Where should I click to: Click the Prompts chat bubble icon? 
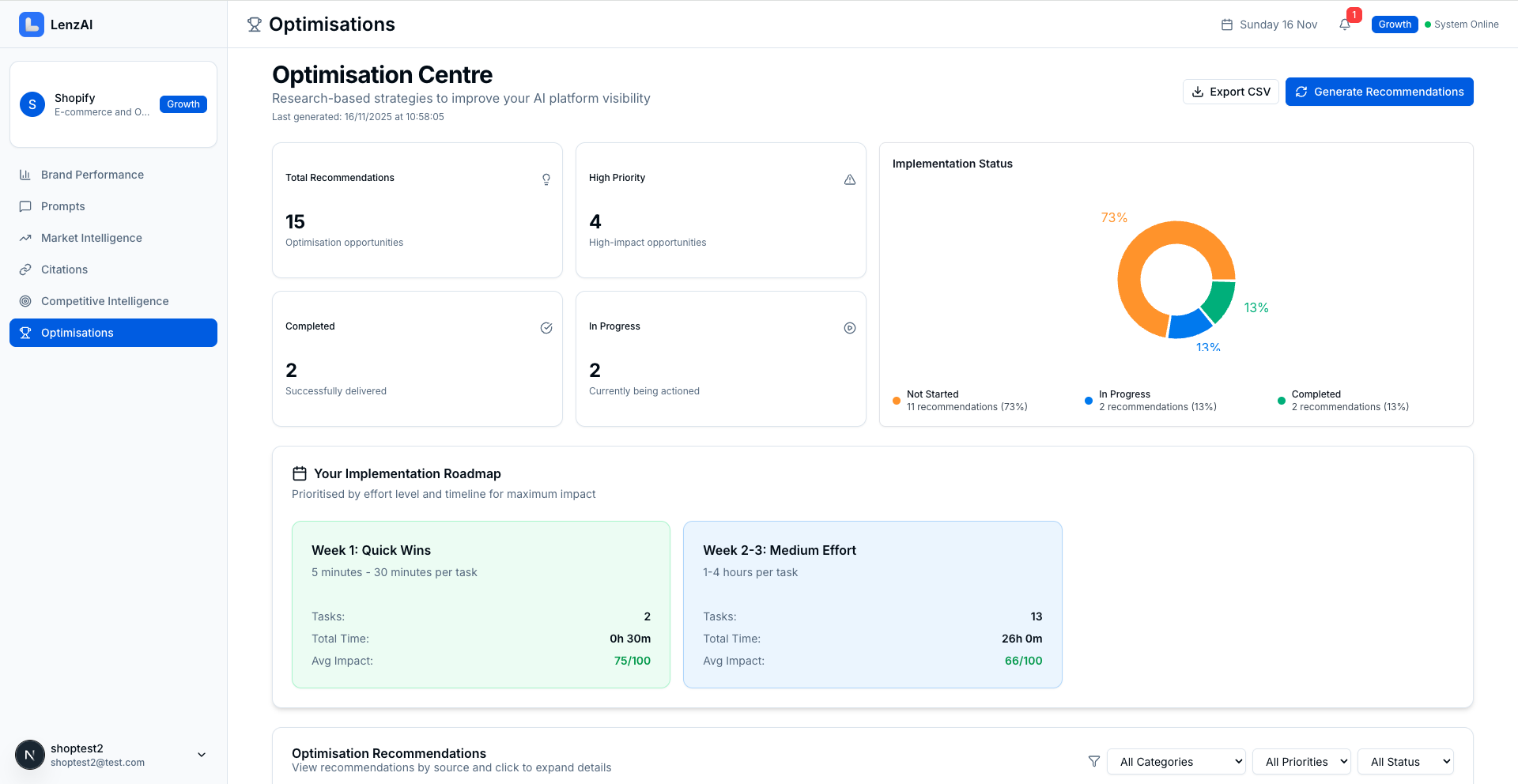26,206
